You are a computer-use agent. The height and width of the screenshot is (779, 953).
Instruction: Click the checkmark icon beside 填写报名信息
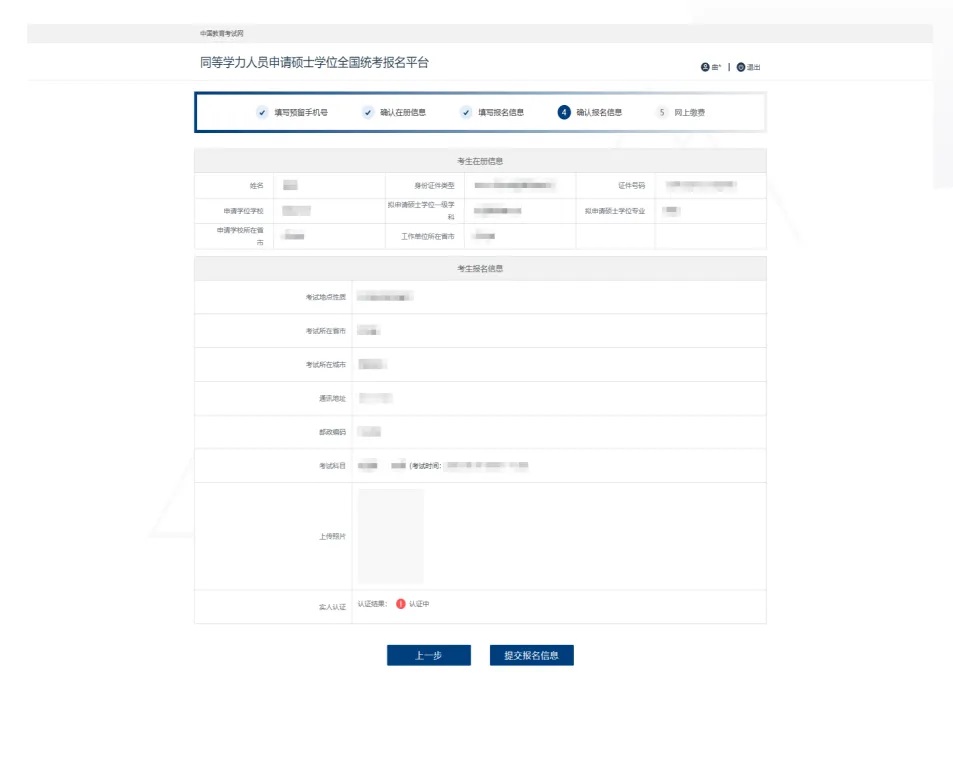pyautogui.click(x=466, y=112)
